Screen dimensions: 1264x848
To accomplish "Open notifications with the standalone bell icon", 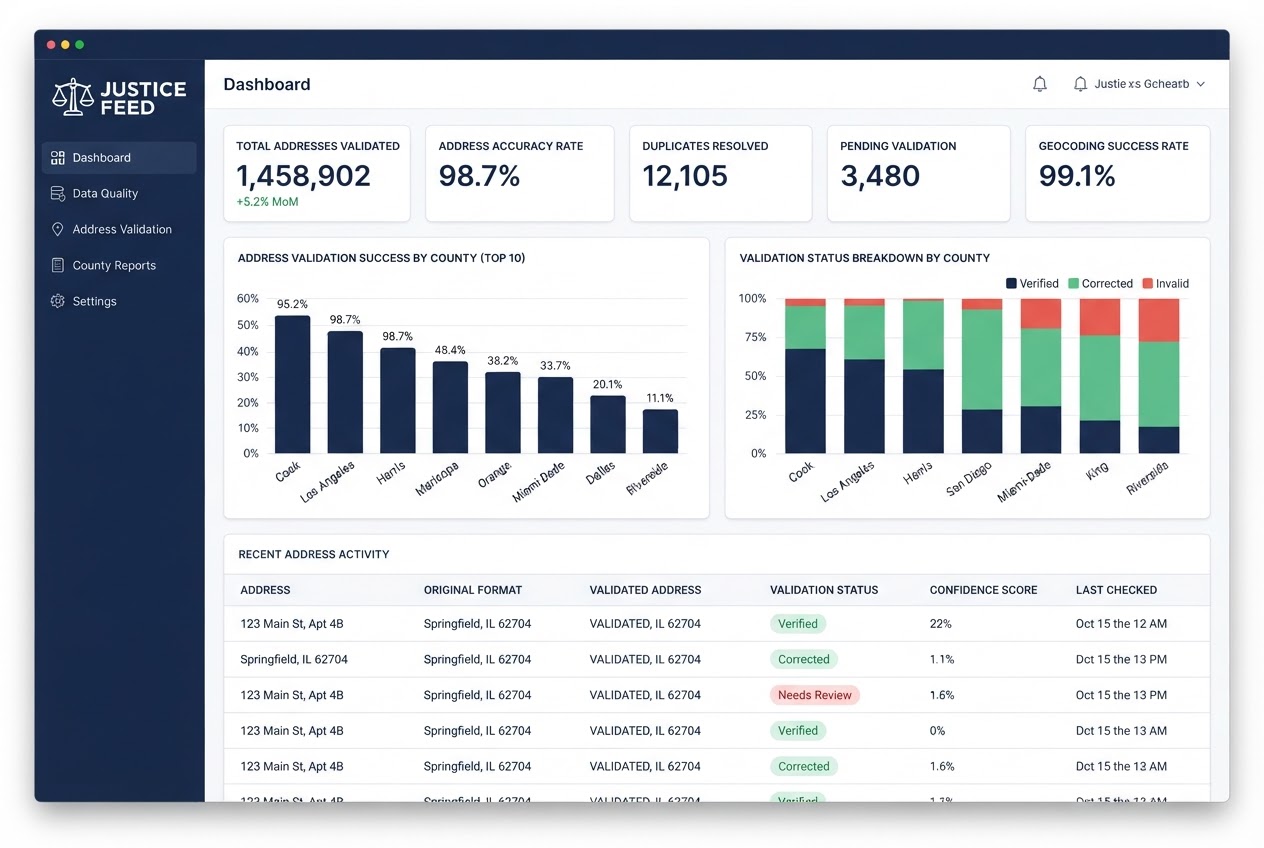I will [x=1040, y=84].
